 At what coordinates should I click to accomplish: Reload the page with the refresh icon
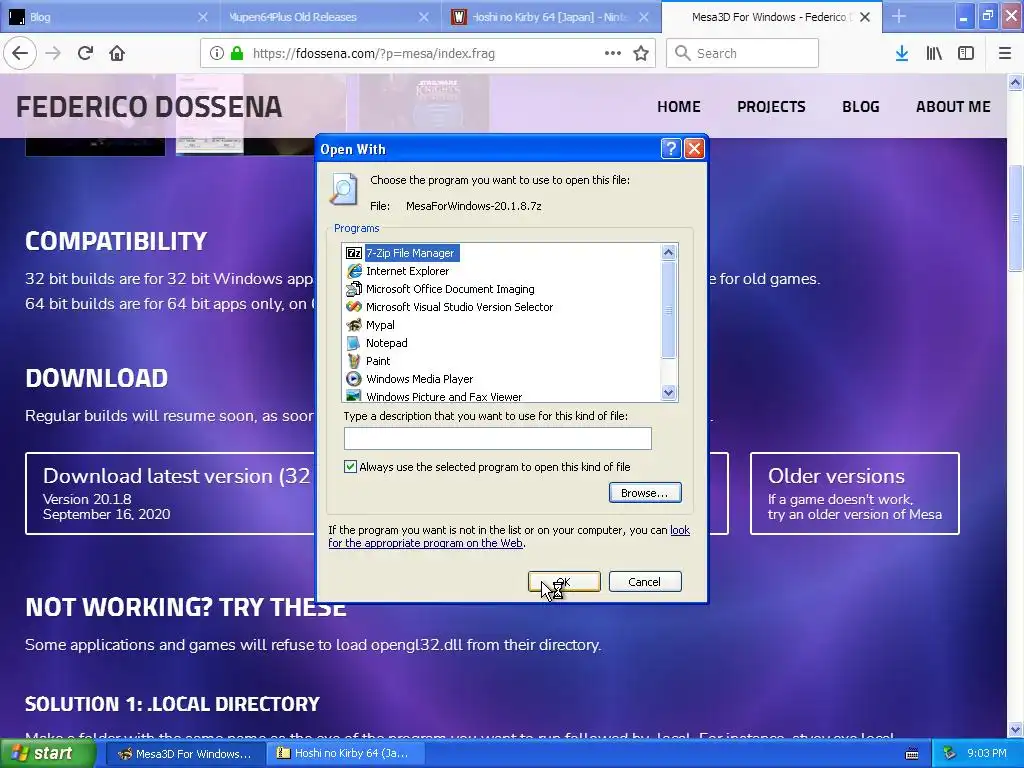(x=85, y=53)
